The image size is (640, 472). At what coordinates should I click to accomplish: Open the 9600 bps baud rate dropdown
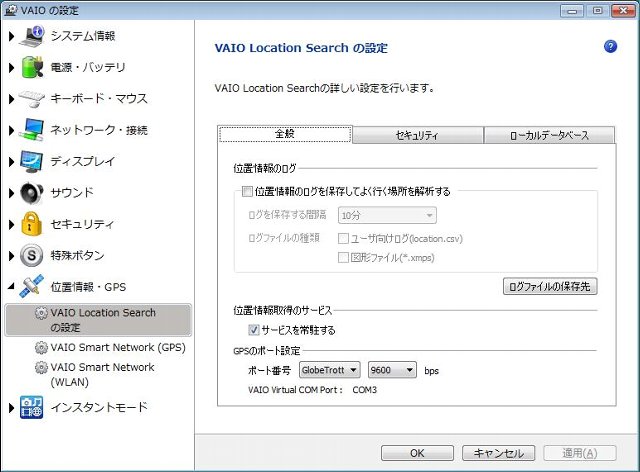392,370
